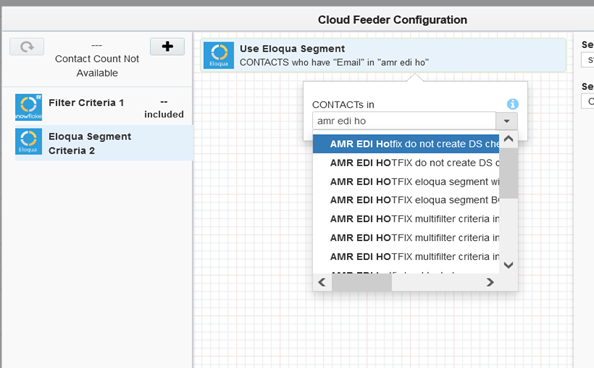Click the Eloqua icon in Use Eloqua Segment header
This screenshot has height=368, width=594.
(x=219, y=55)
